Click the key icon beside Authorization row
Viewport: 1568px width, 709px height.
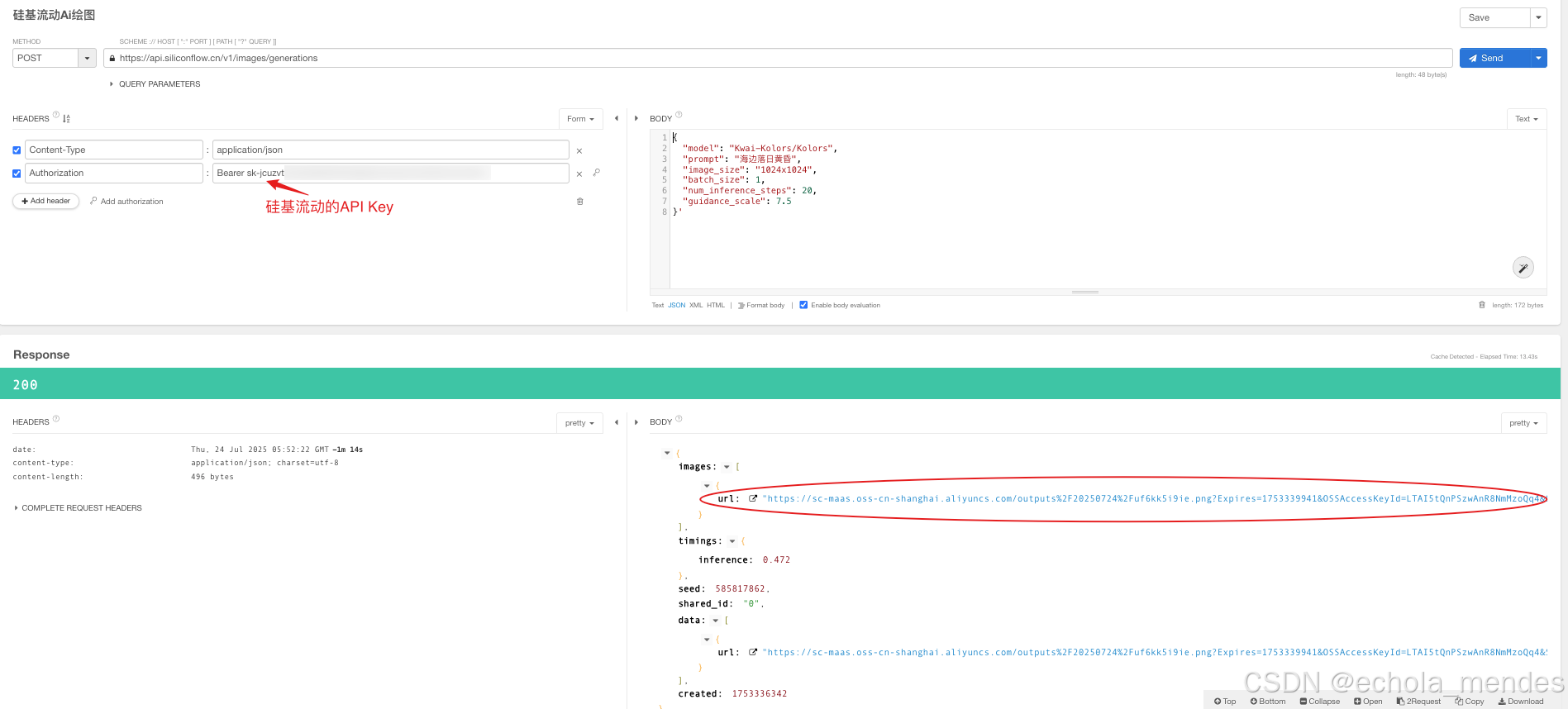click(x=596, y=173)
